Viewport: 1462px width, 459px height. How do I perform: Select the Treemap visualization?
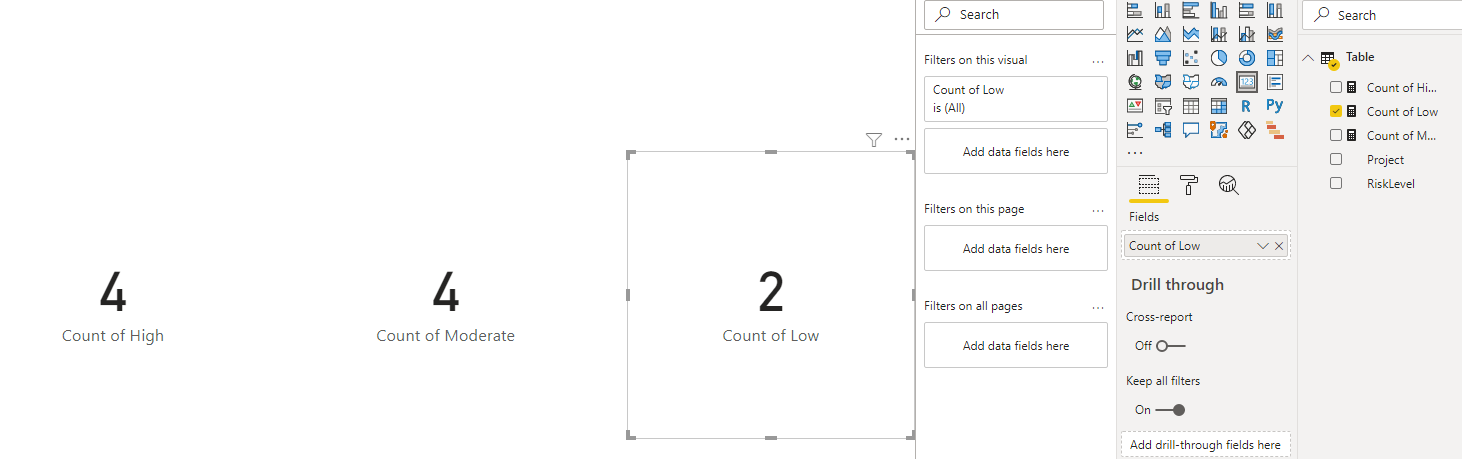1275,58
